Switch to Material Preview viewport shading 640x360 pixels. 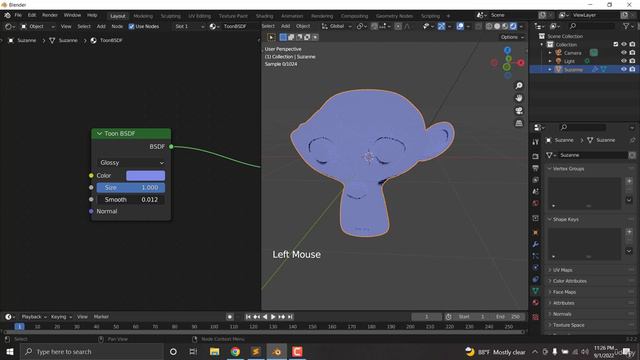[505, 26]
